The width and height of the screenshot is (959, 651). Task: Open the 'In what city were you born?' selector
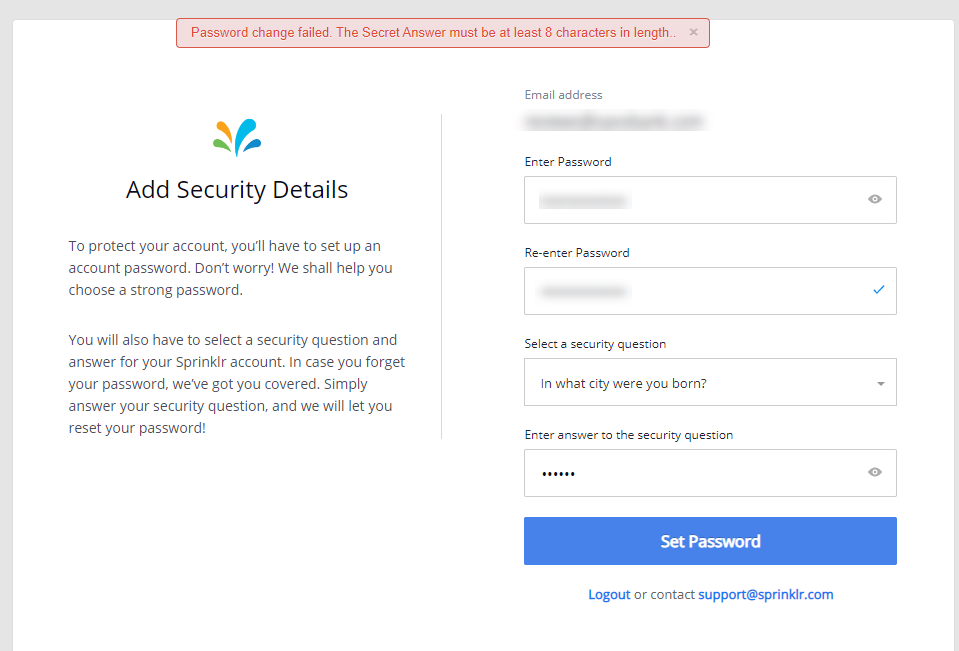(x=710, y=382)
